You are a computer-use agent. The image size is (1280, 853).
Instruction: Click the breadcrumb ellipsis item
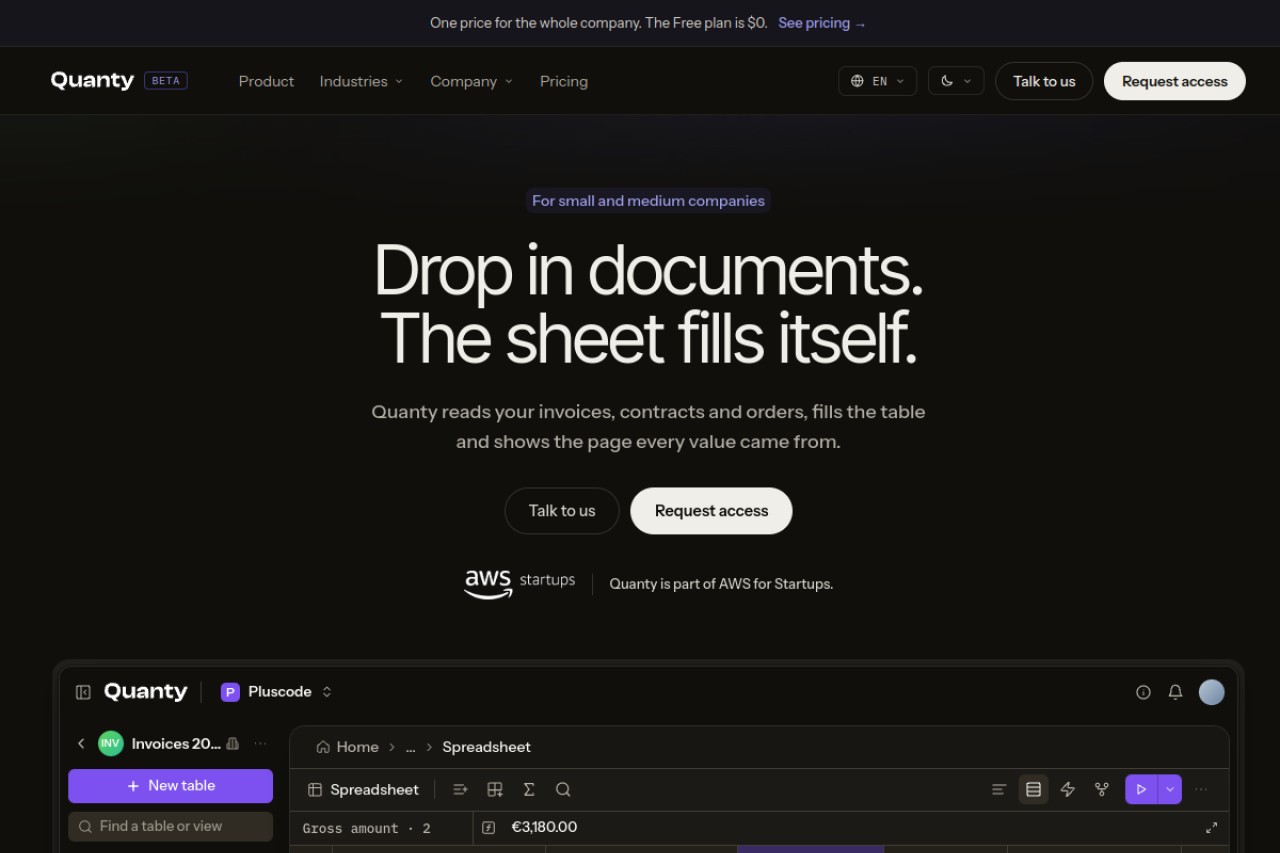click(410, 747)
